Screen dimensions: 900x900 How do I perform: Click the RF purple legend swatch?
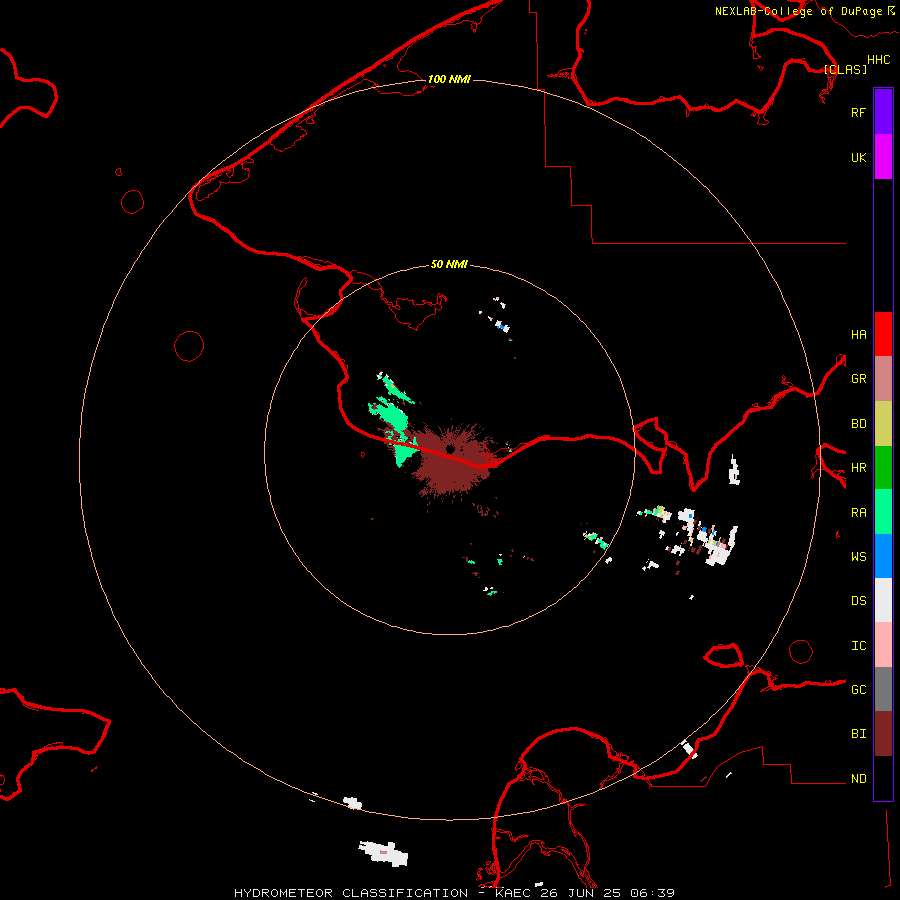(883, 112)
